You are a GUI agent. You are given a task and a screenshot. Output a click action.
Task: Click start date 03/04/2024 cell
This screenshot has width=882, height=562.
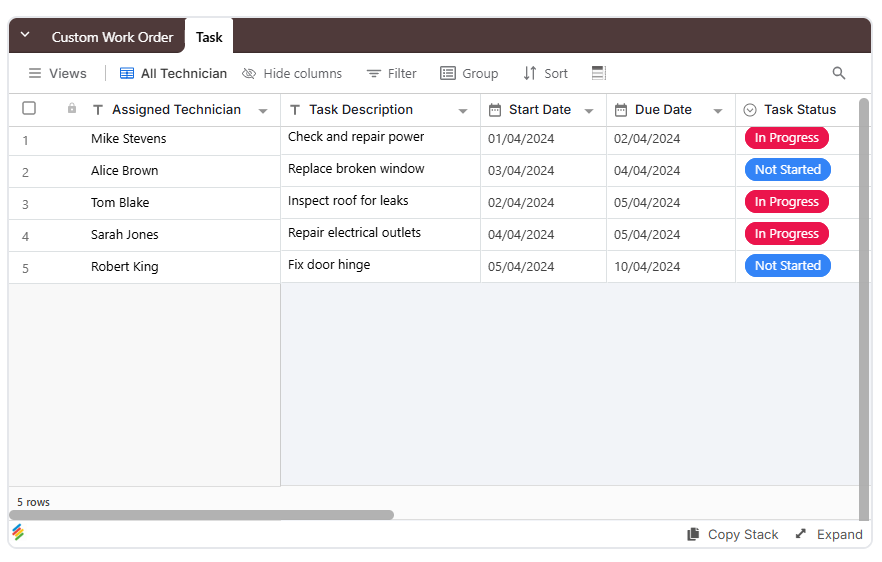(543, 171)
